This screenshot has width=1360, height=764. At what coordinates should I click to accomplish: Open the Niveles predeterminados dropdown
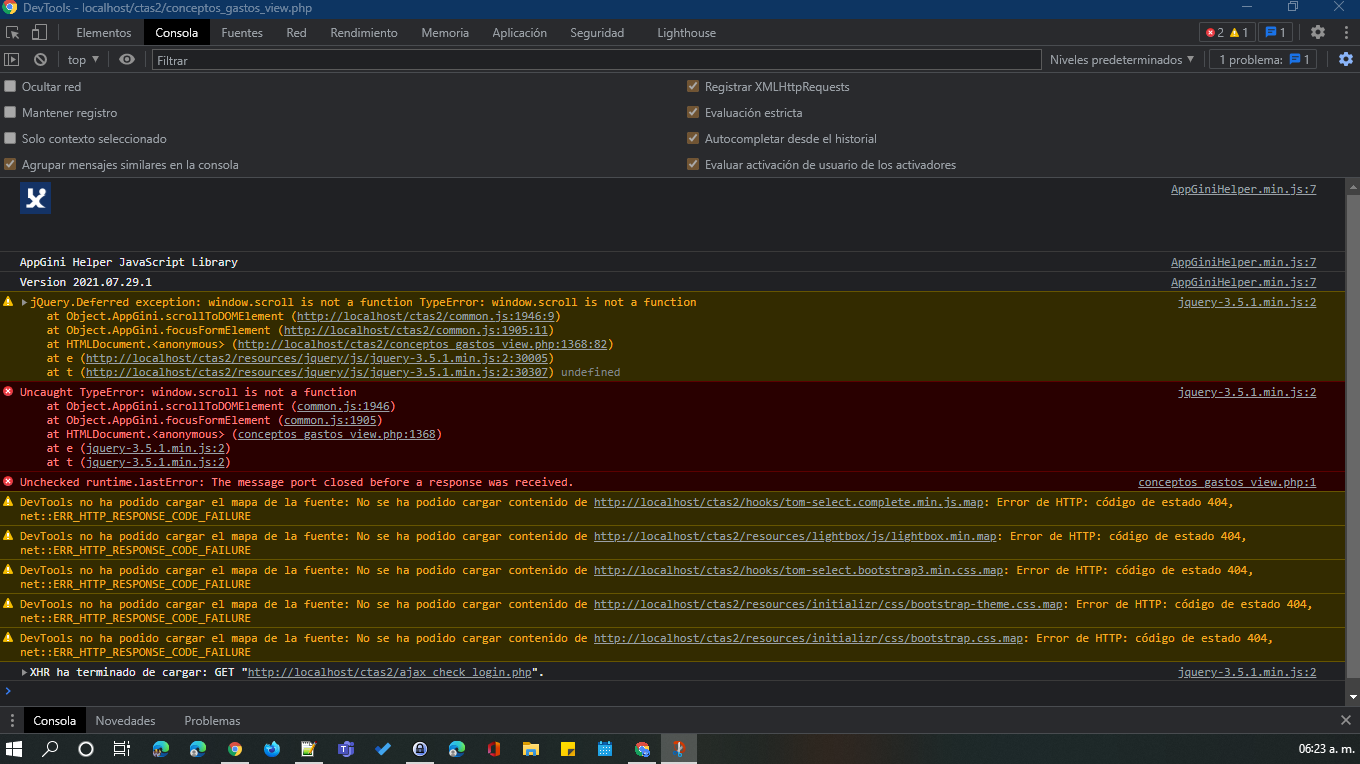point(1122,60)
